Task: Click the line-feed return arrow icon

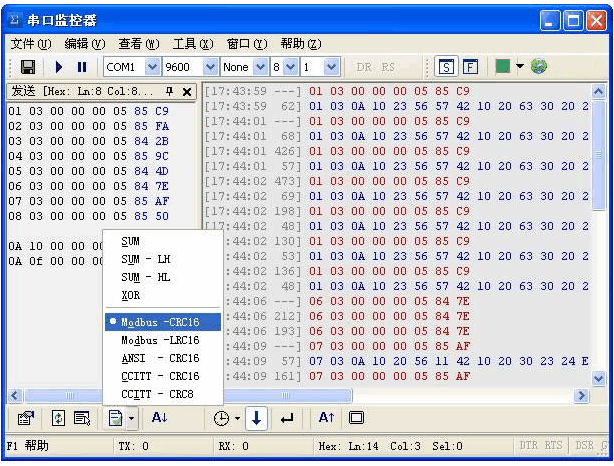Action: (x=288, y=418)
